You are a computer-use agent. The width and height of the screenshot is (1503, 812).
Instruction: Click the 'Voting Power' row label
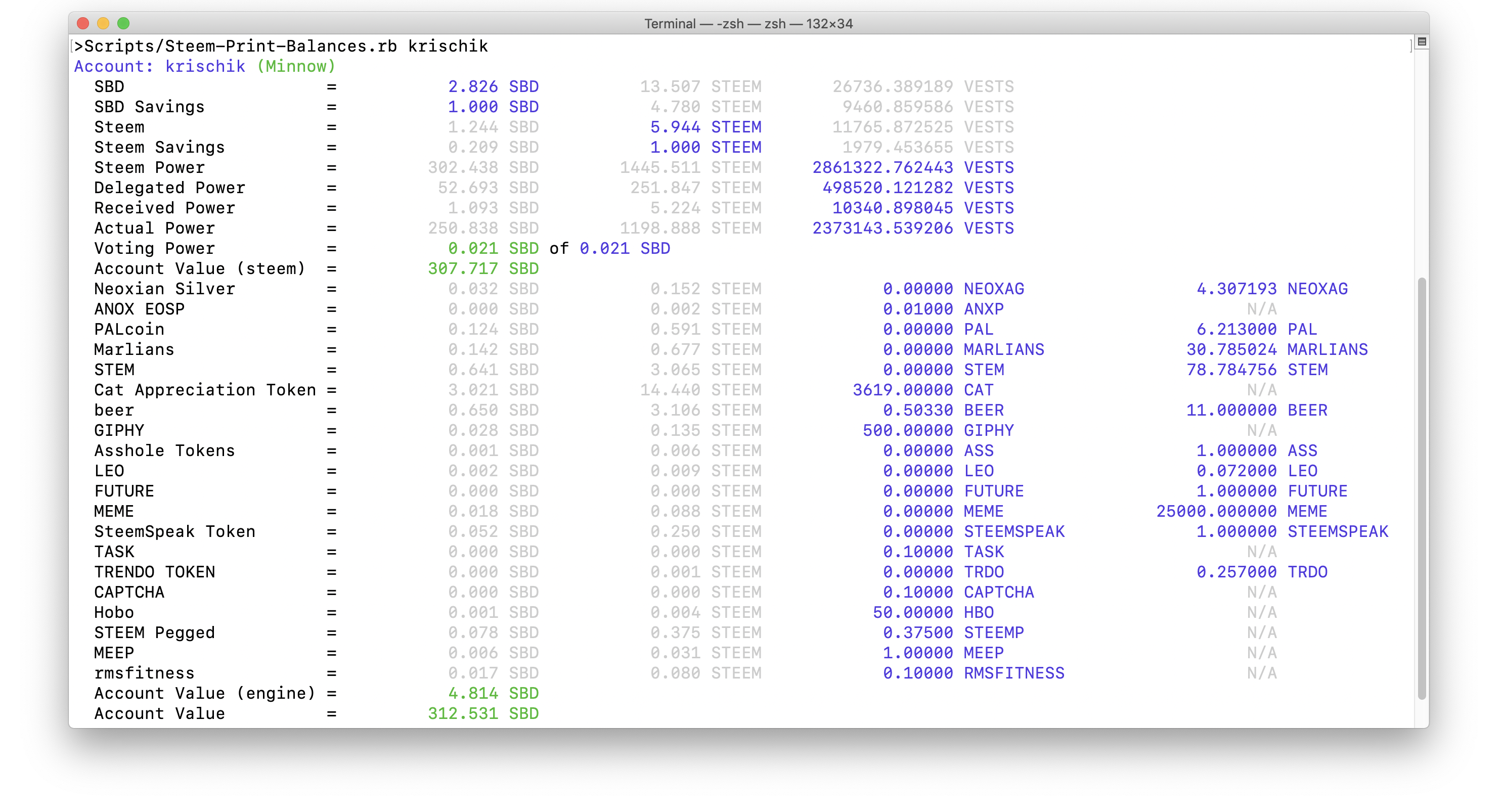coord(155,248)
